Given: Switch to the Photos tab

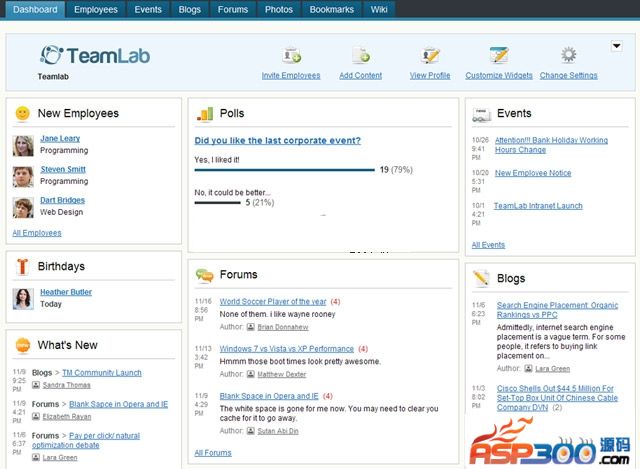Looking at the screenshot, I should [279, 9].
